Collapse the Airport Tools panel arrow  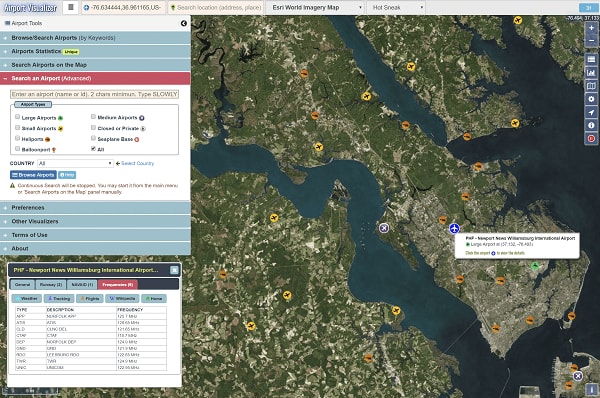184,23
